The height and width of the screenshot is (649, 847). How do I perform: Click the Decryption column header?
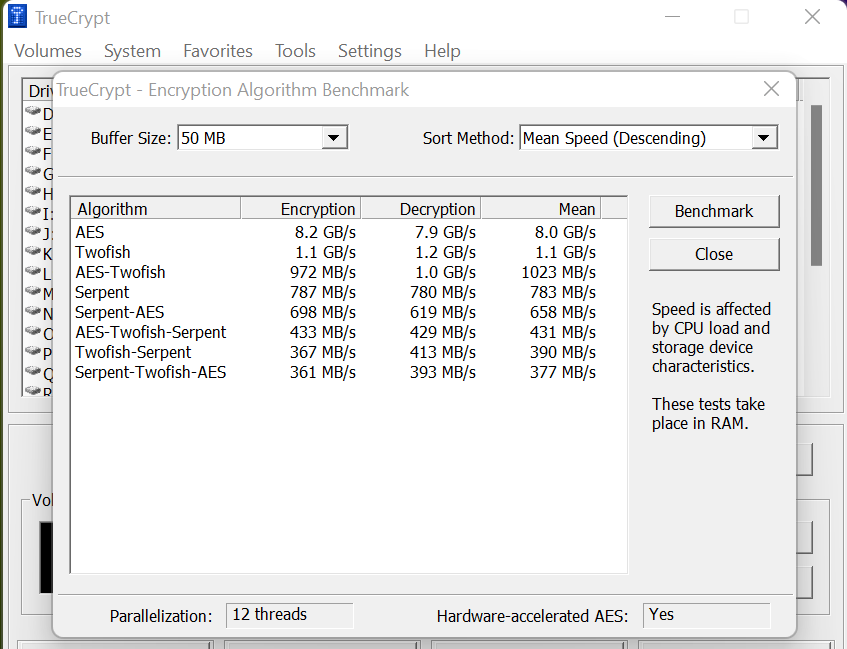(x=421, y=209)
